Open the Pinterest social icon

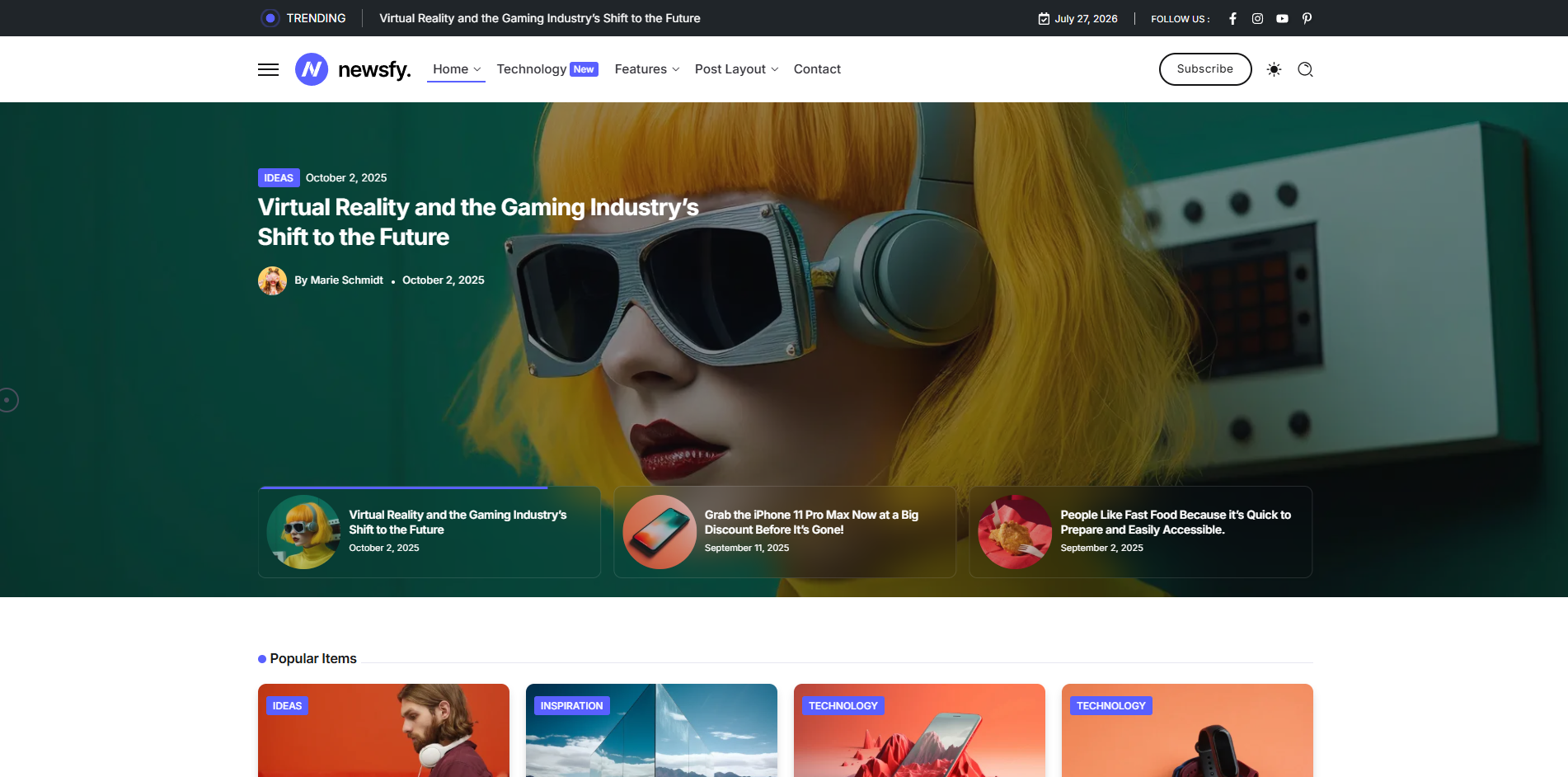(1307, 18)
